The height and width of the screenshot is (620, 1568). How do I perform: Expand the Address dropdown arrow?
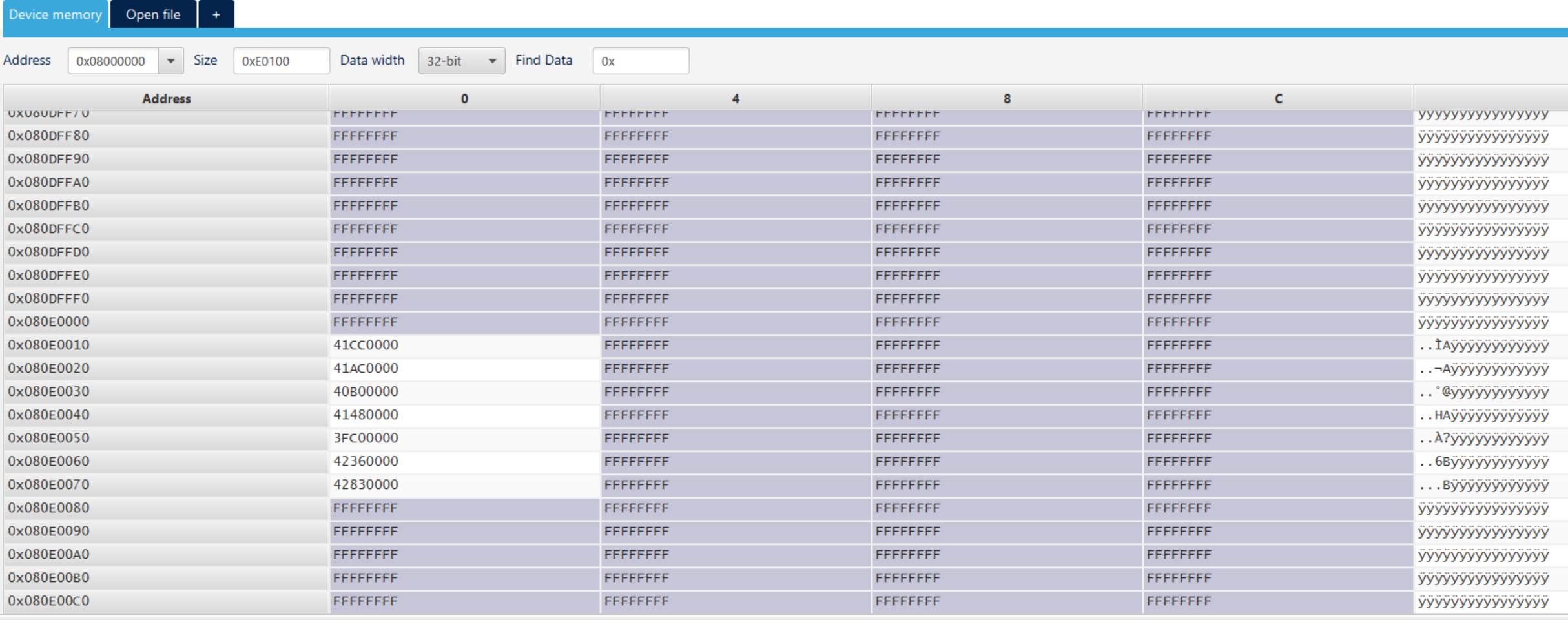point(170,60)
